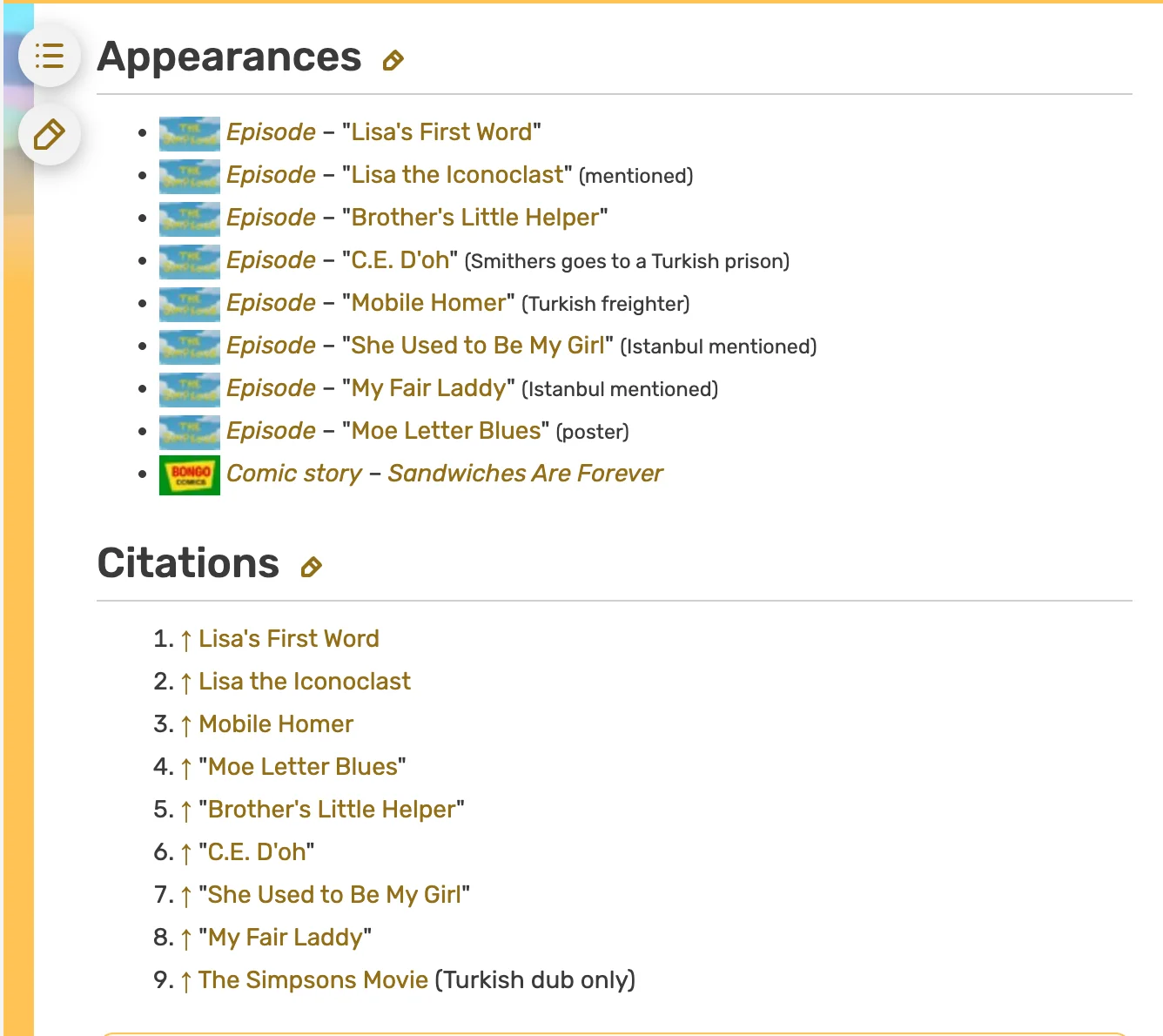Edit the Citations section via its pencil icon
This screenshot has height=1036, width=1163.
[312, 568]
